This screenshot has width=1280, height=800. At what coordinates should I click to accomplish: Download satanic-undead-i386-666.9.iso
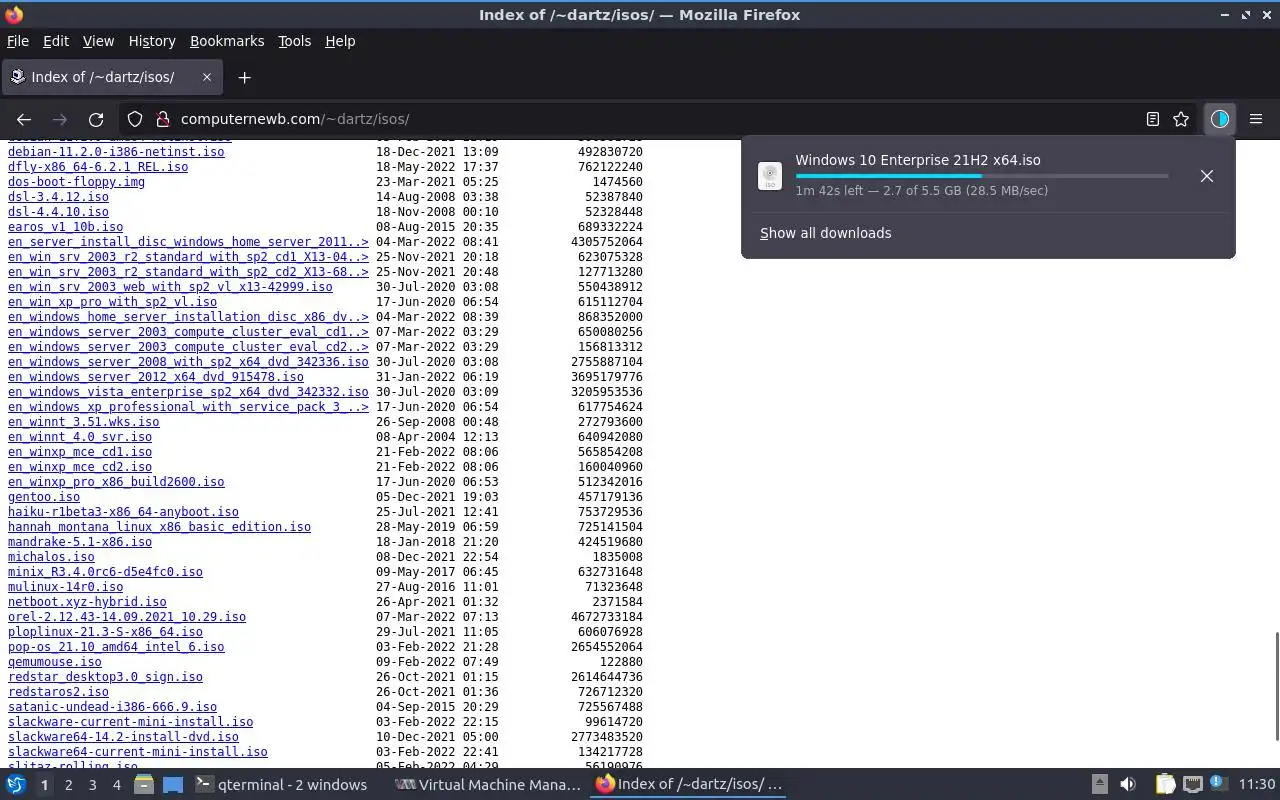[x=112, y=707]
